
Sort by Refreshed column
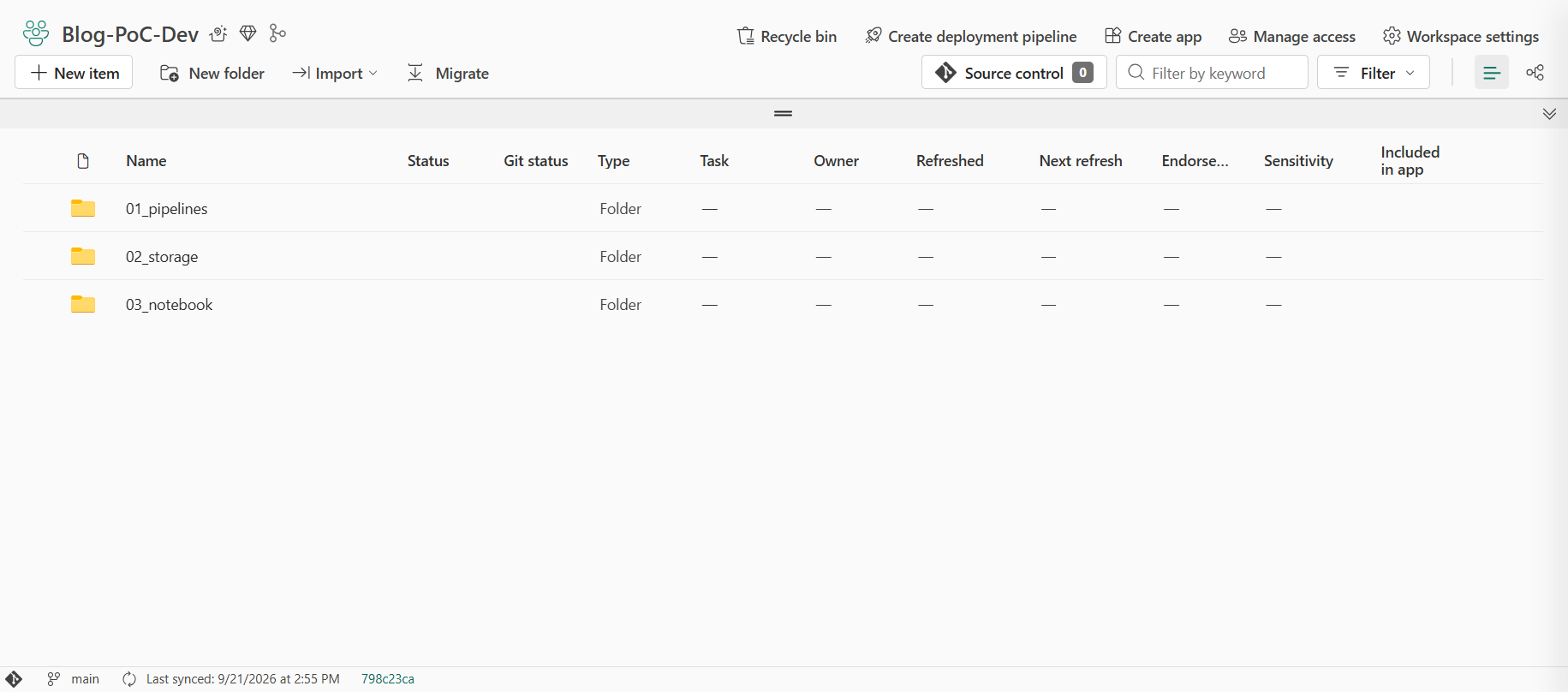[950, 161]
